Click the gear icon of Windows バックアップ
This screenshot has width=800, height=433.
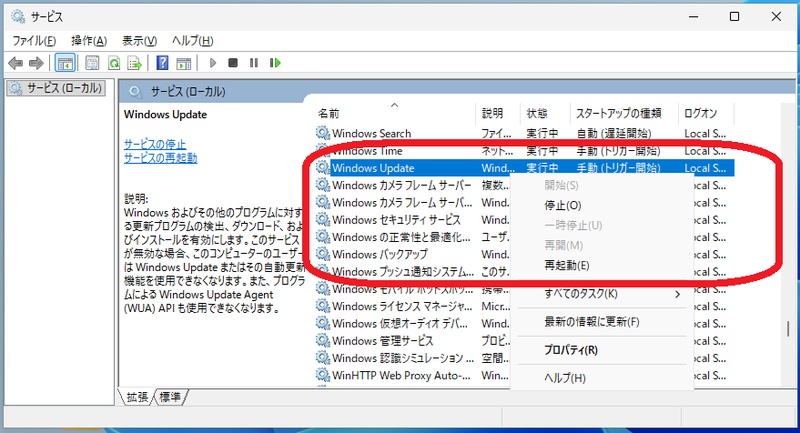click(x=322, y=254)
